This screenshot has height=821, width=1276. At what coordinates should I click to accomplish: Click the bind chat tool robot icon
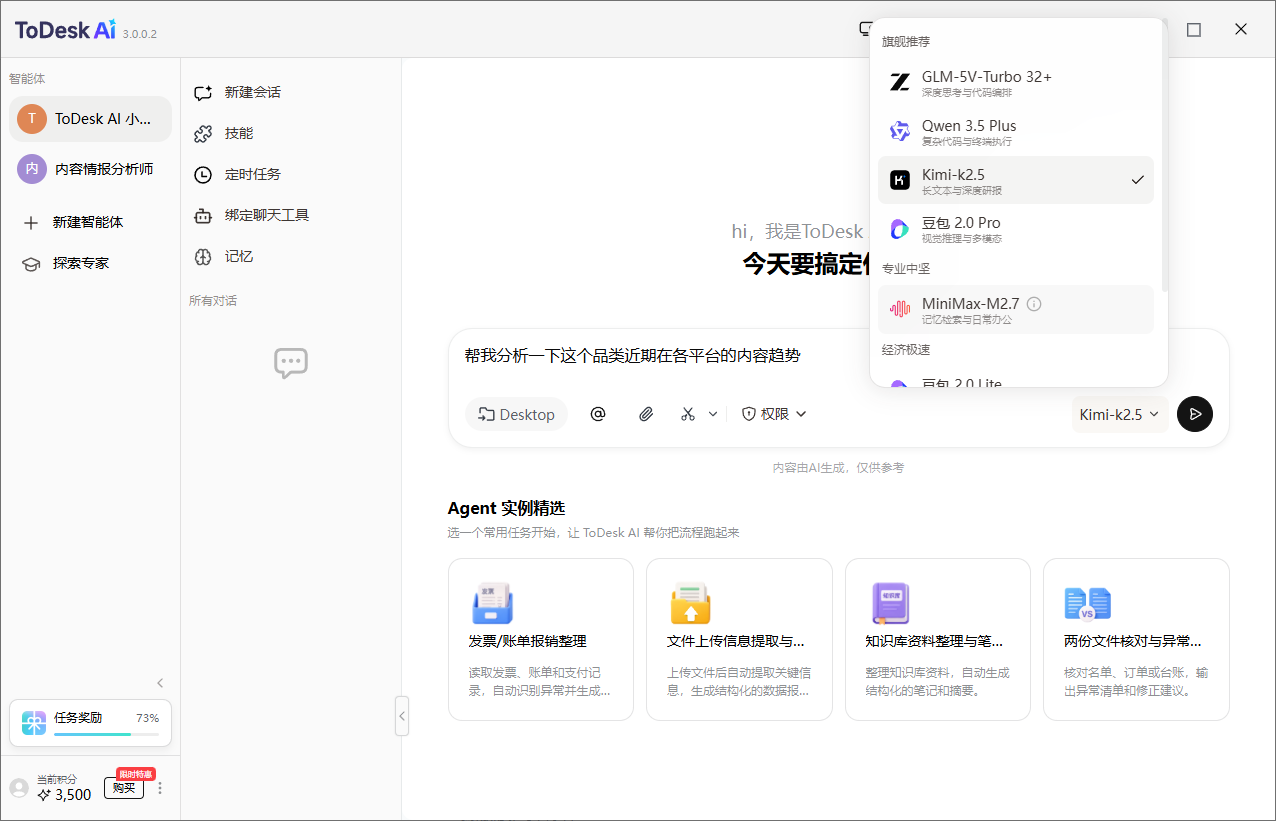(x=203, y=215)
